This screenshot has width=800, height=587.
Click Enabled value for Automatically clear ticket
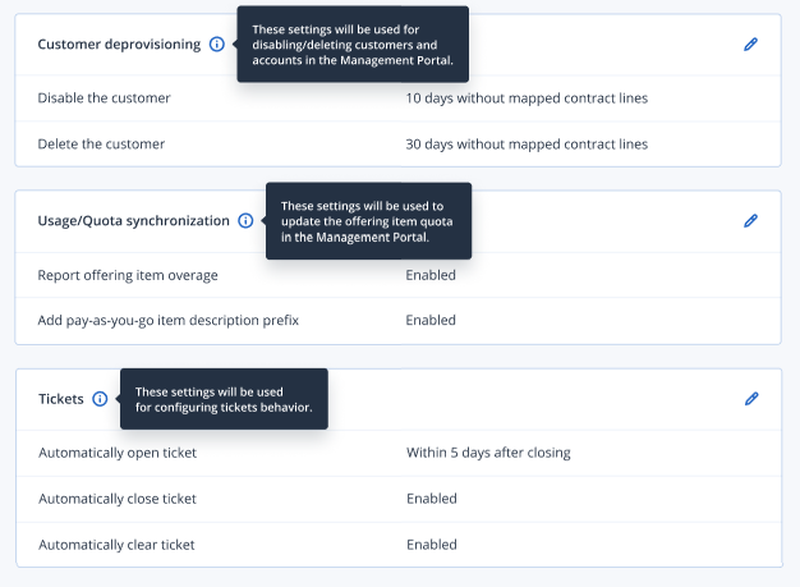point(432,545)
